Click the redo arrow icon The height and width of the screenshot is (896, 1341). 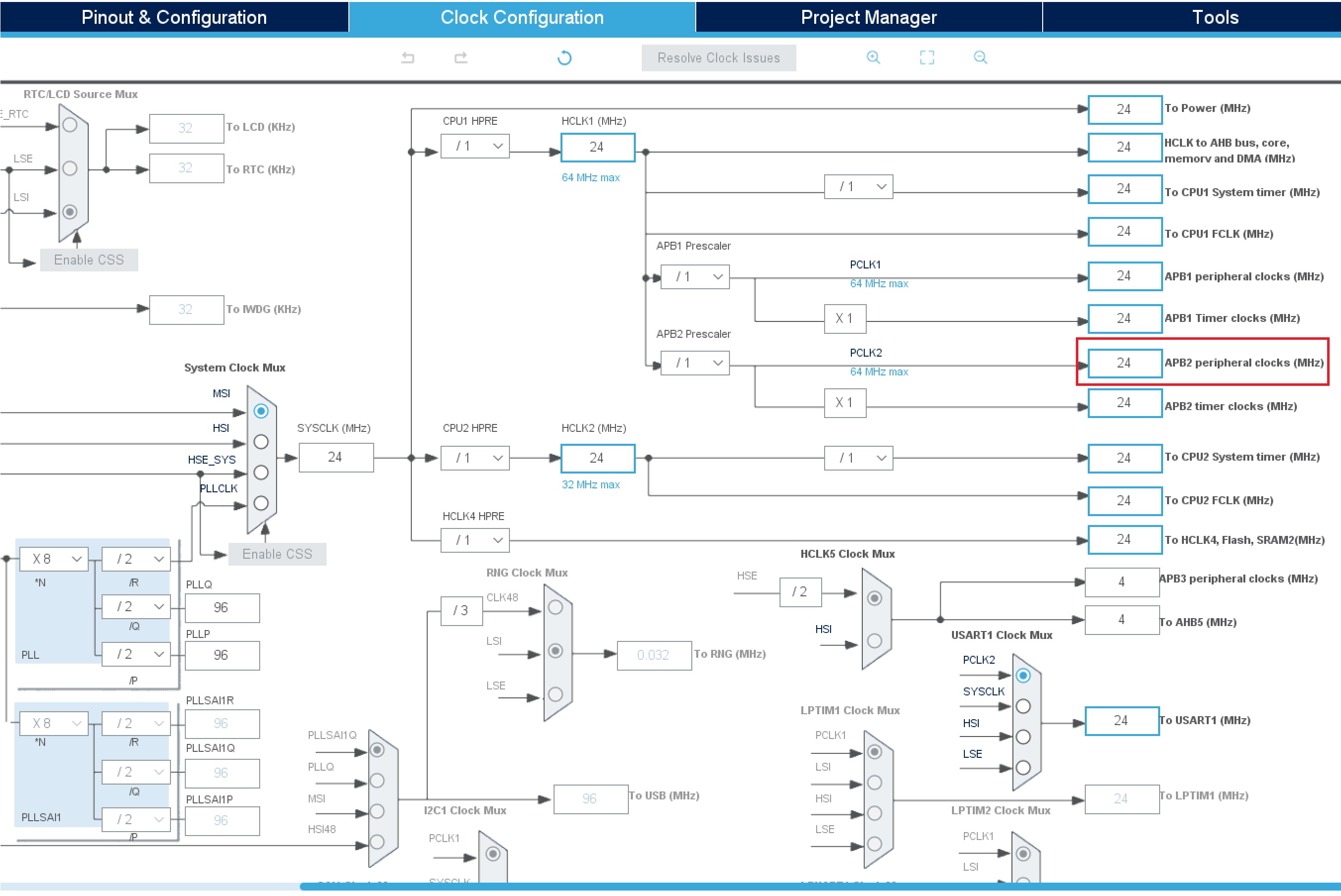[x=461, y=58]
